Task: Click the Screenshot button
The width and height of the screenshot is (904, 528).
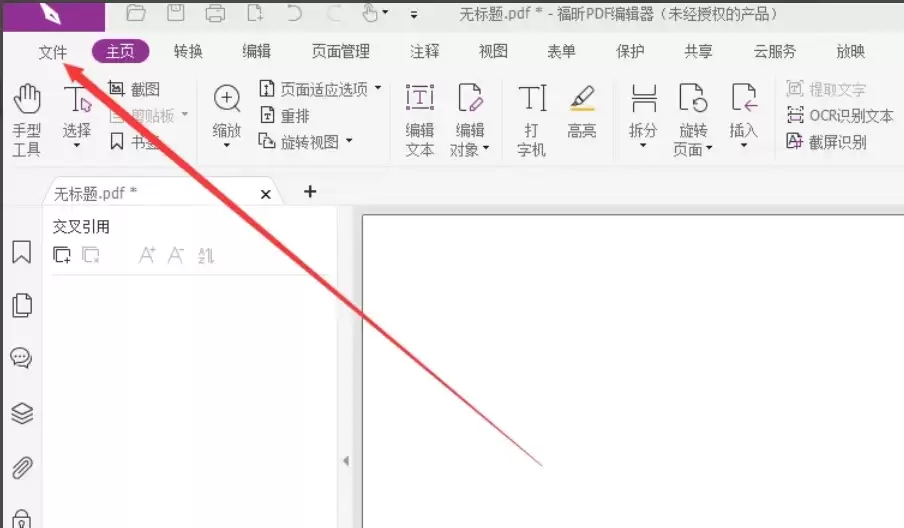Action: [134, 89]
